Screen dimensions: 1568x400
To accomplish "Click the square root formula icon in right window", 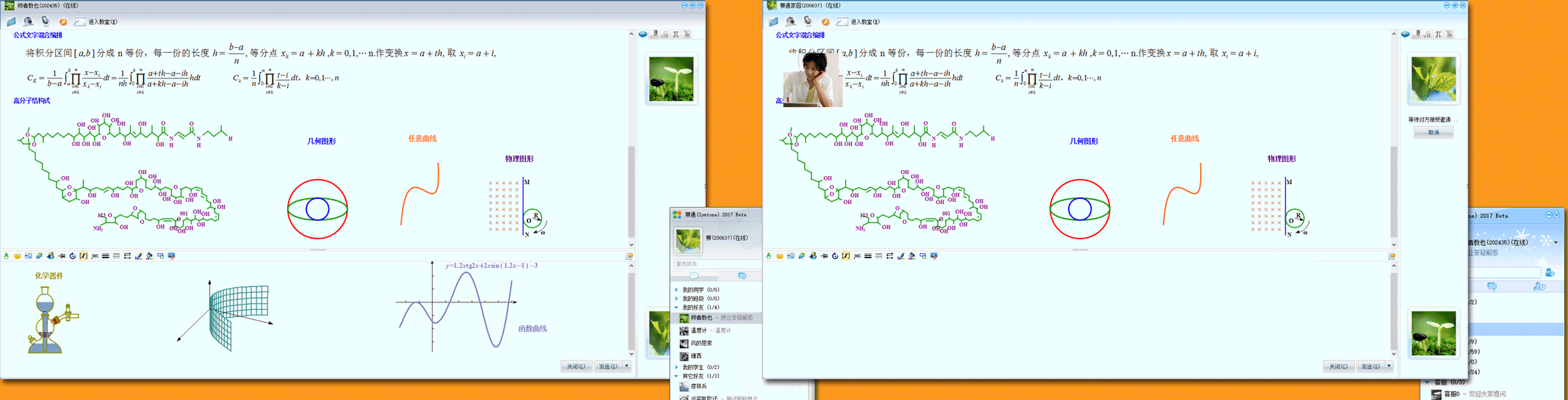I will tap(1427, 34).
